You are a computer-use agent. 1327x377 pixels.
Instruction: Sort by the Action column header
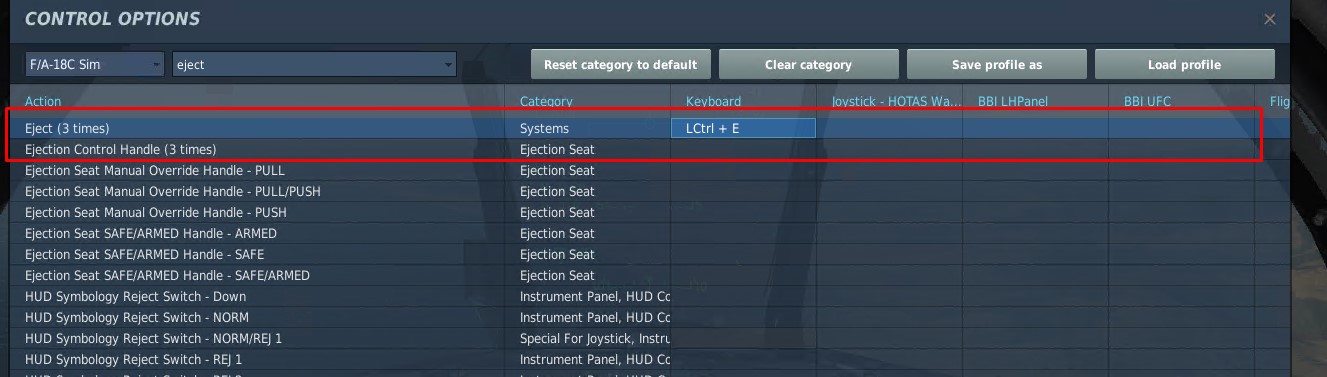[x=43, y=101]
